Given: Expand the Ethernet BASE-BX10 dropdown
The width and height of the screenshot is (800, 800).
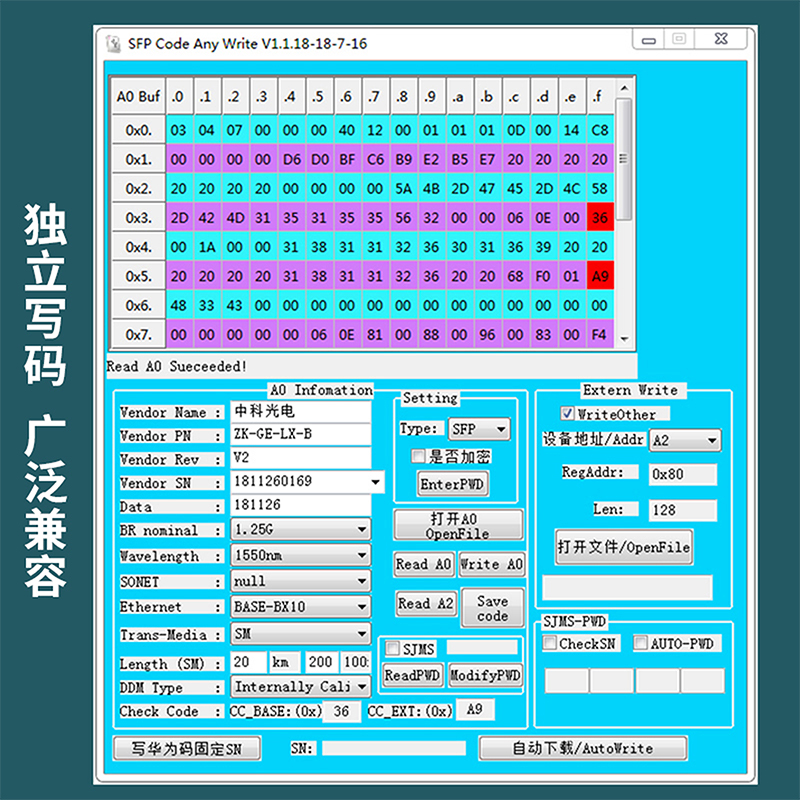Looking at the screenshot, I should (300, 607).
